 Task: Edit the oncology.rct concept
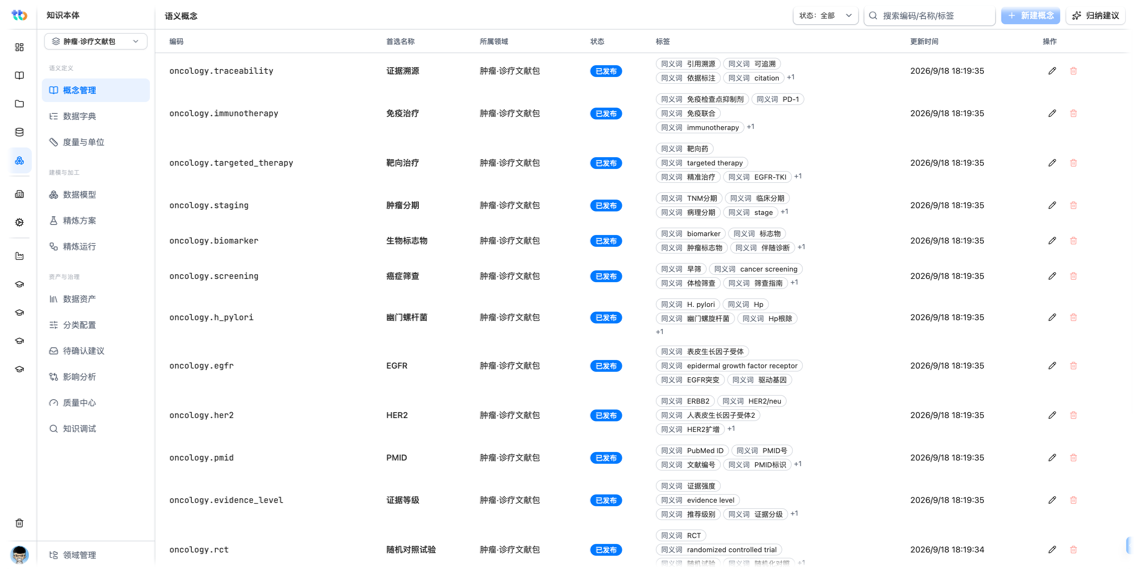pos(1052,549)
